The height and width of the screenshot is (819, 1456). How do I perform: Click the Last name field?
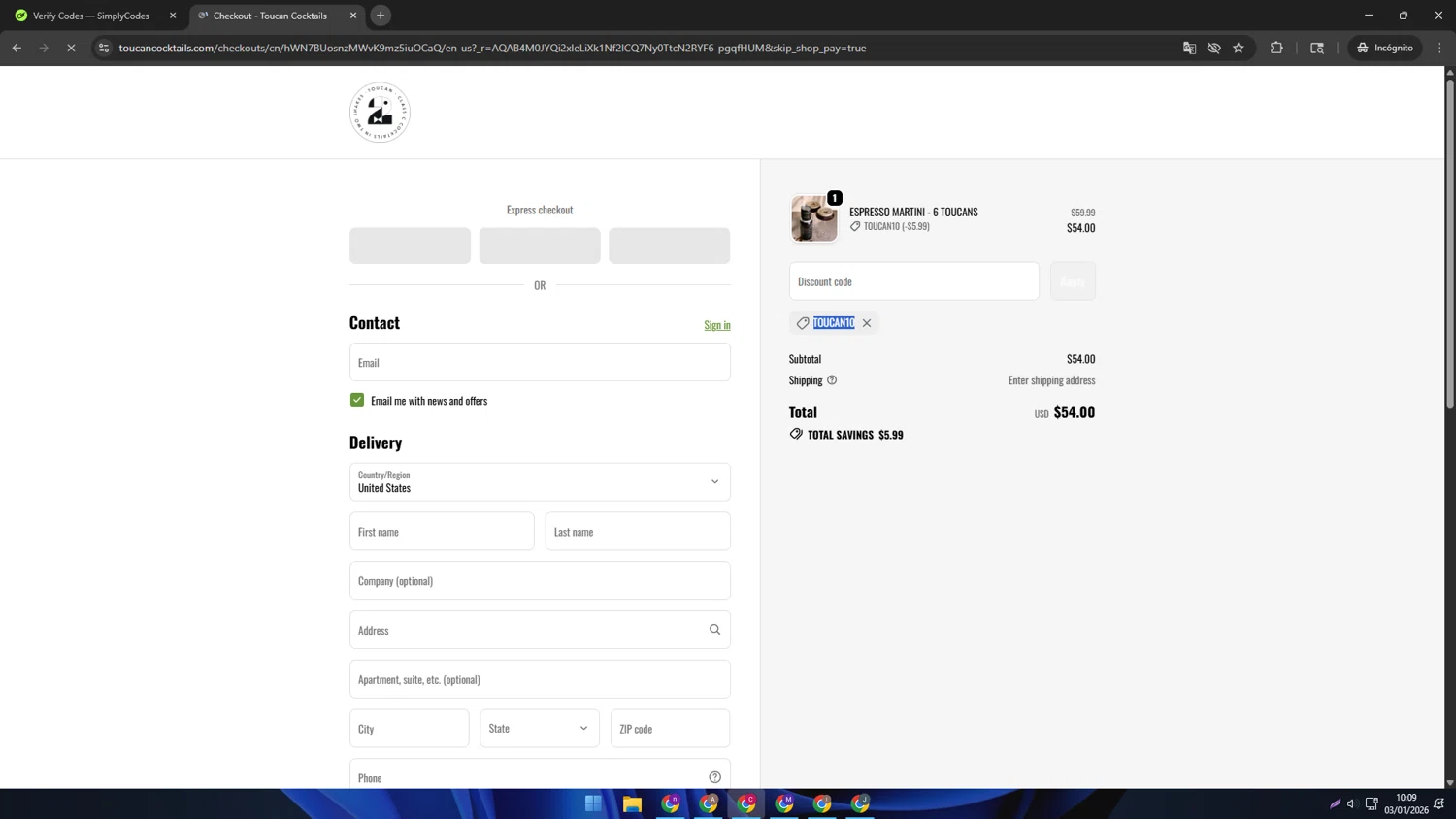(x=638, y=531)
